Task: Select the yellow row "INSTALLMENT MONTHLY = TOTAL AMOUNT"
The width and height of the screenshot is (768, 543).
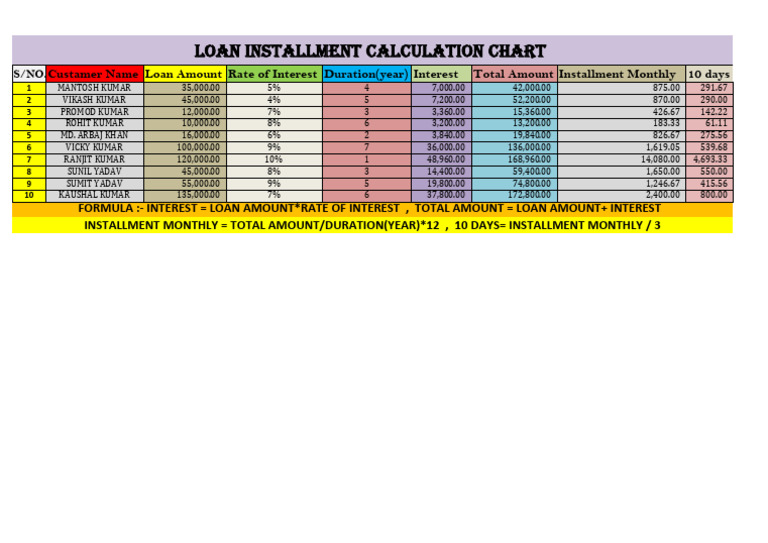Action: [x=372, y=225]
